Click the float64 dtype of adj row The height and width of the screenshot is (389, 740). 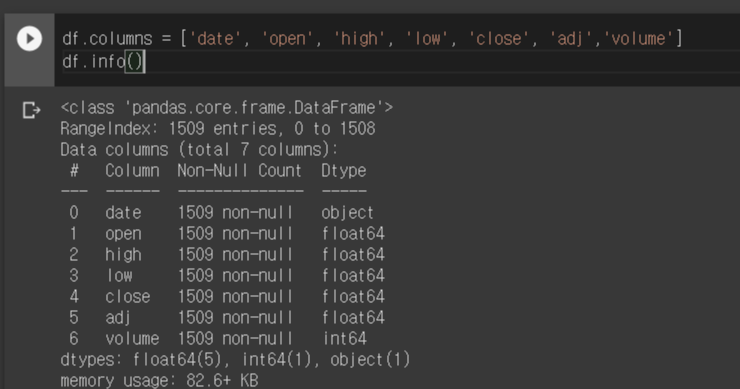click(x=353, y=317)
